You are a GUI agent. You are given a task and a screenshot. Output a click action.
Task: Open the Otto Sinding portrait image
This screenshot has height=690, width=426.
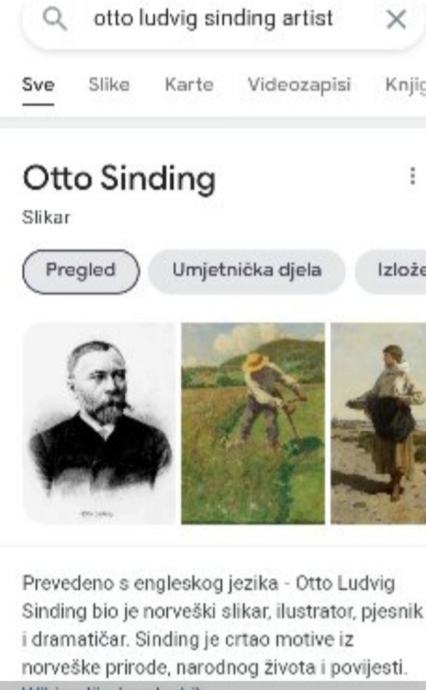99,423
